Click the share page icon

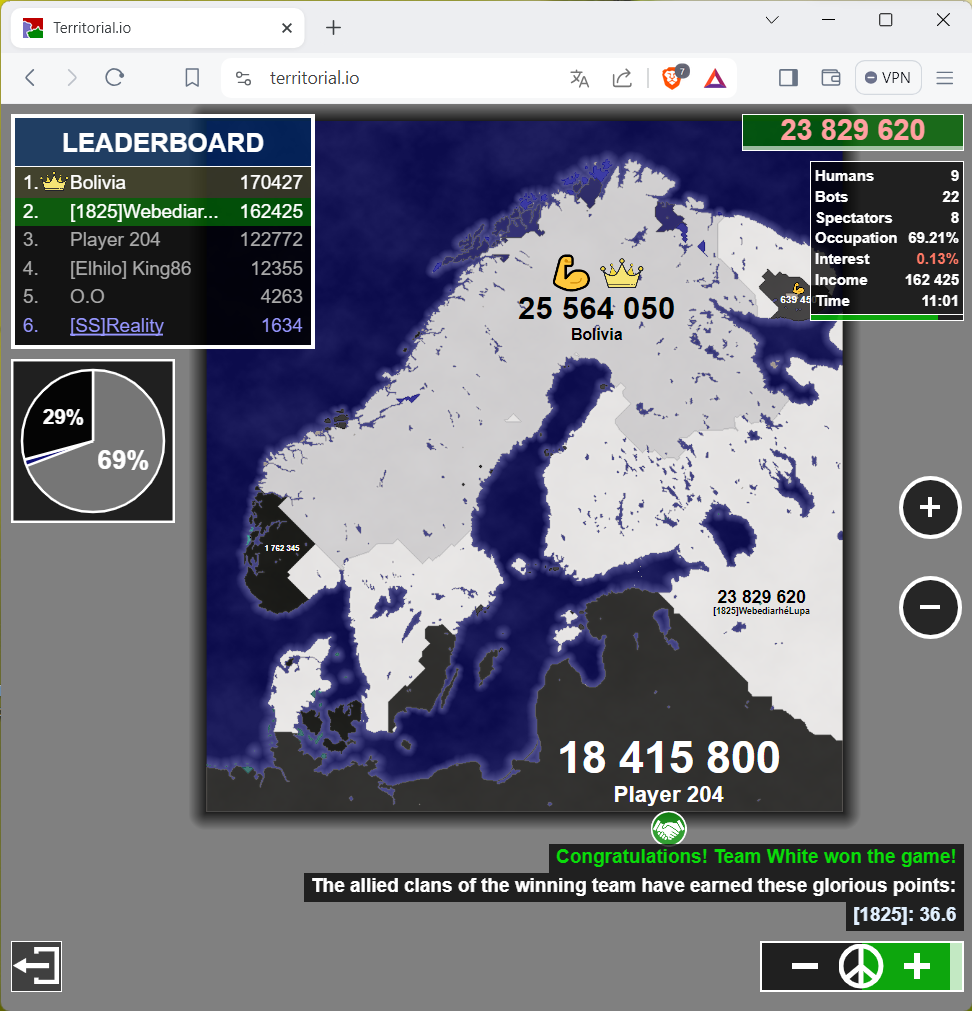pyautogui.click(x=622, y=78)
